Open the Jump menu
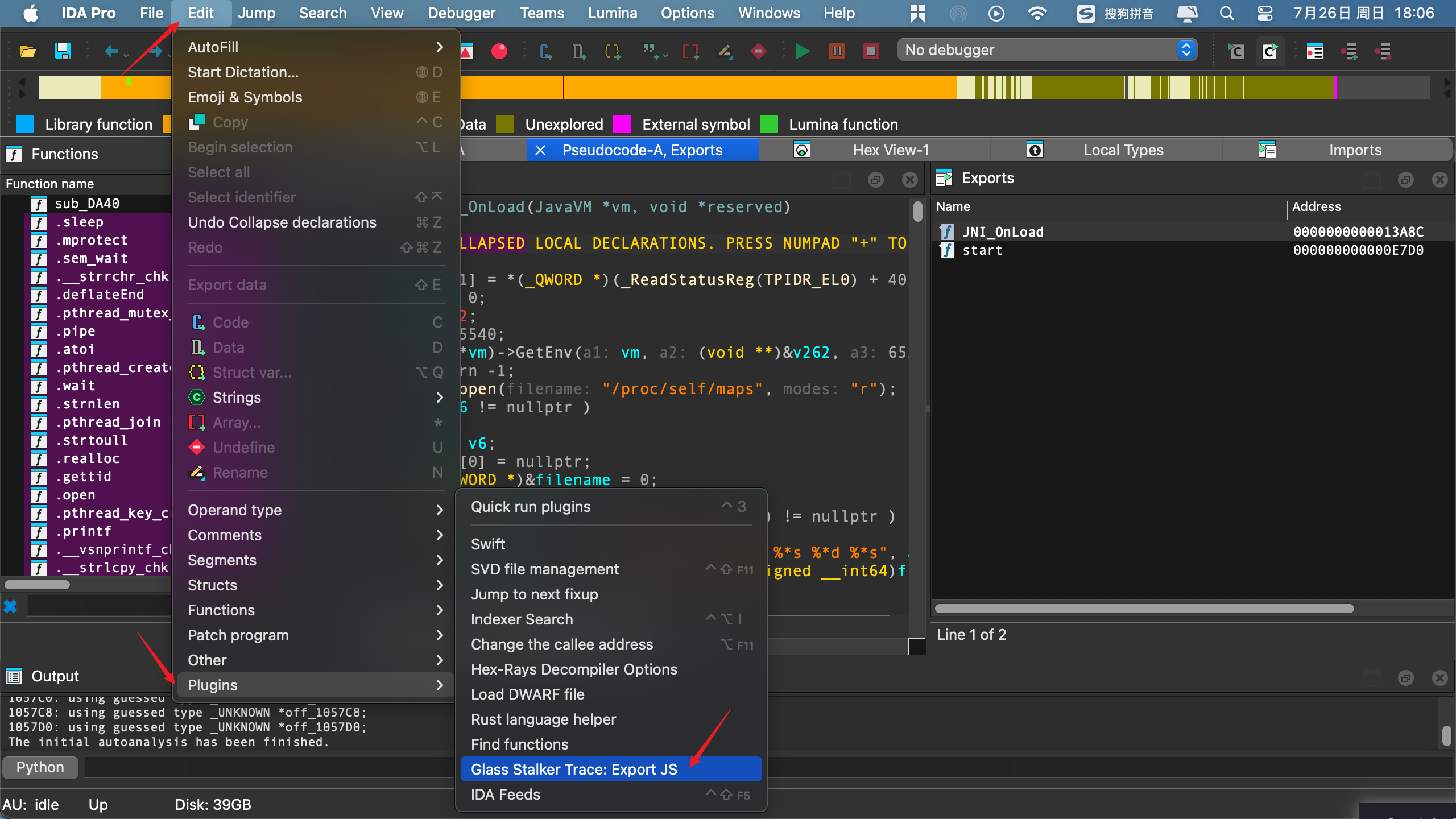The image size is (1456, 819). pos(257,13)
